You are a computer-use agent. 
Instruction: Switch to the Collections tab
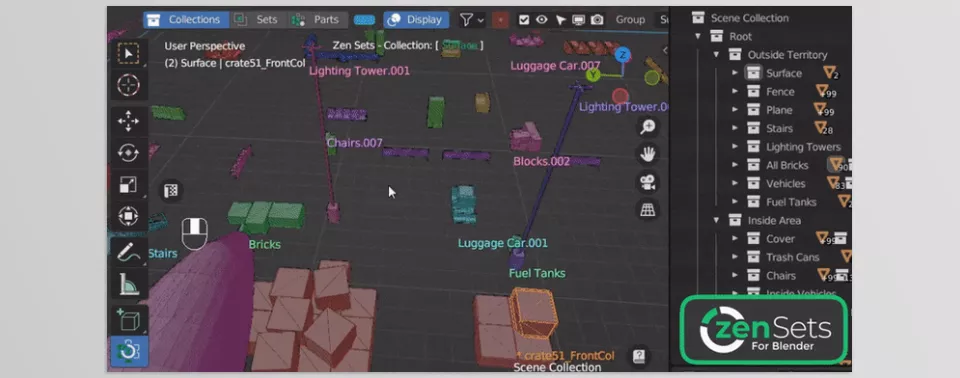[186, 20]
